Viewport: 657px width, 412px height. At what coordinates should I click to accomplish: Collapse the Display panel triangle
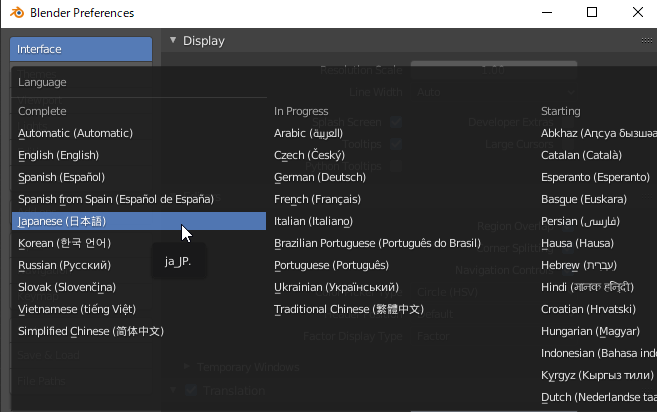tap(173, 40)
